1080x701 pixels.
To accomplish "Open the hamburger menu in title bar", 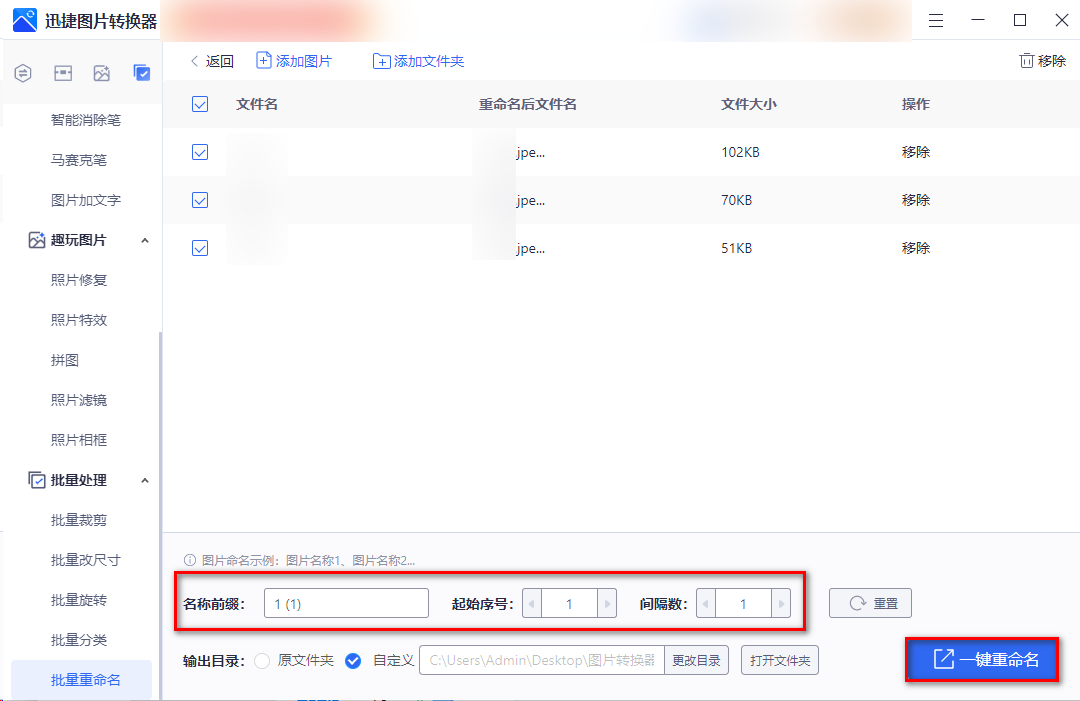I will [936, 20].
